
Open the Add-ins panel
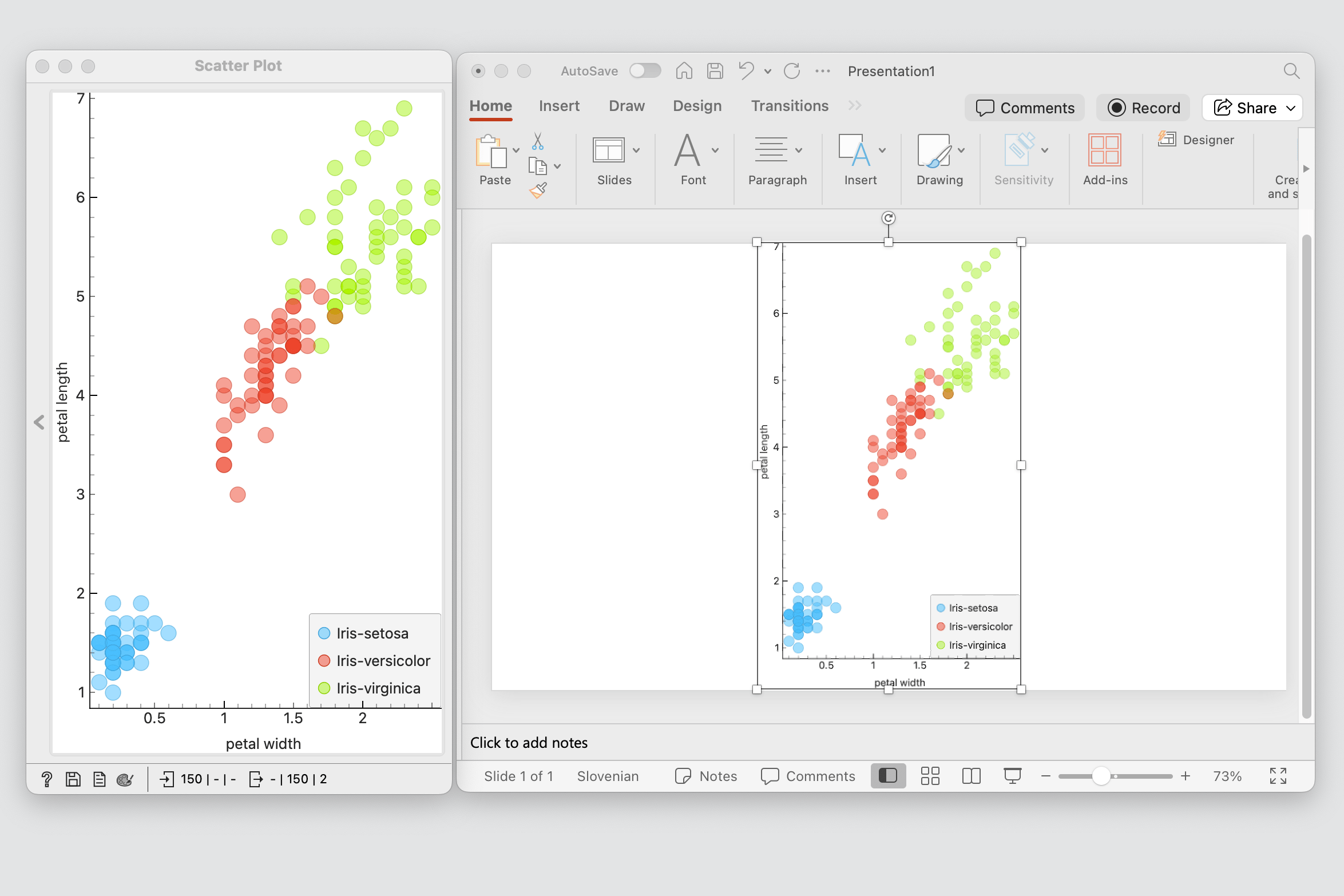point(1104,150)
